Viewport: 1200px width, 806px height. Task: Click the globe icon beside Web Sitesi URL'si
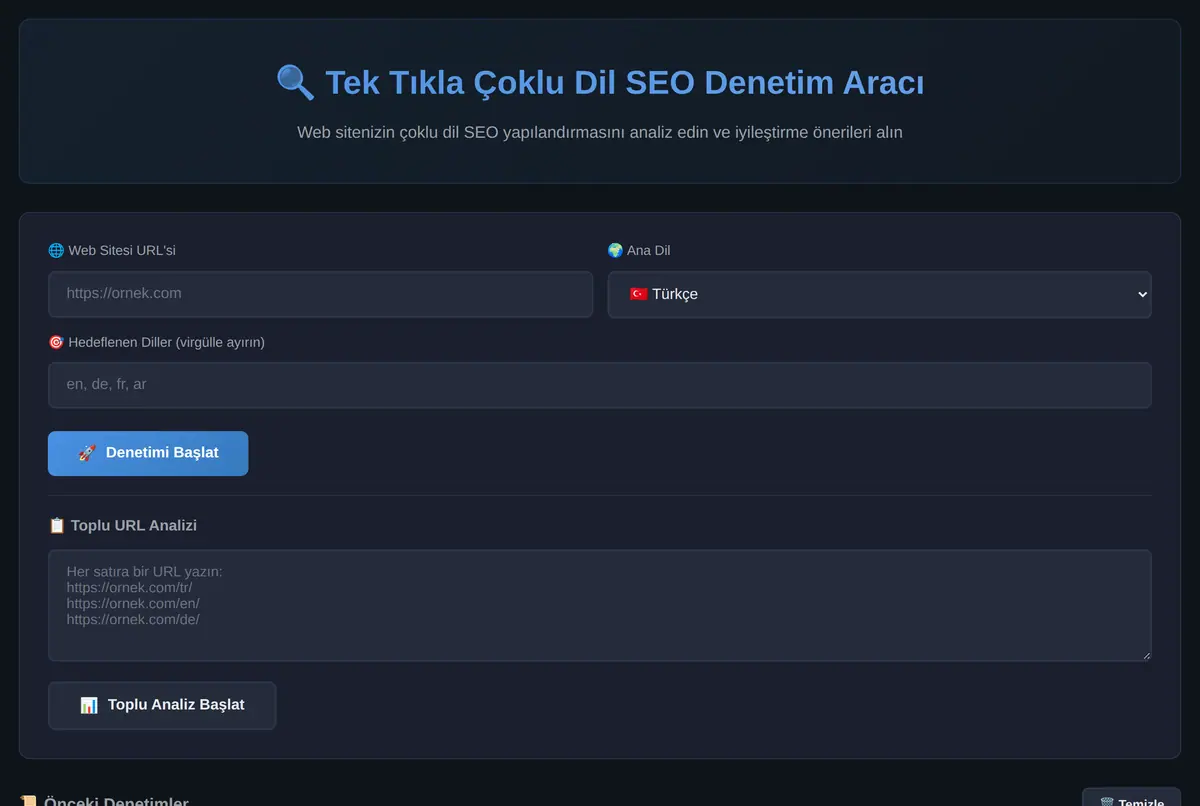tap(56, 250)
